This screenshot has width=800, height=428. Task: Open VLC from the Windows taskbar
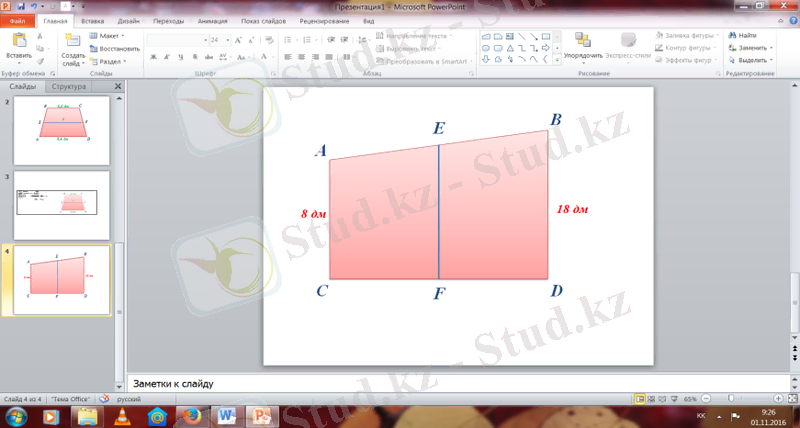[x=122, y=413]
